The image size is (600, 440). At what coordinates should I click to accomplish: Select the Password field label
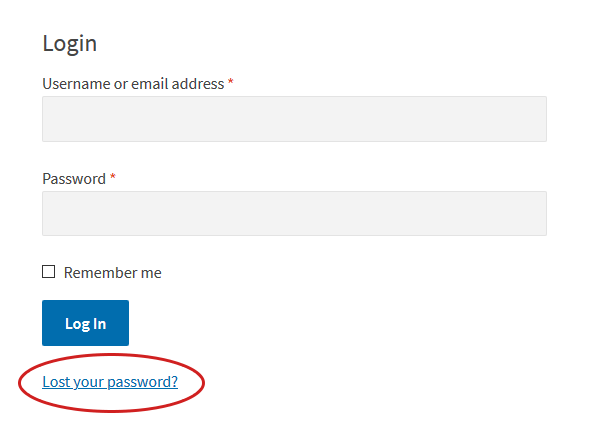[x=74, y=179]
